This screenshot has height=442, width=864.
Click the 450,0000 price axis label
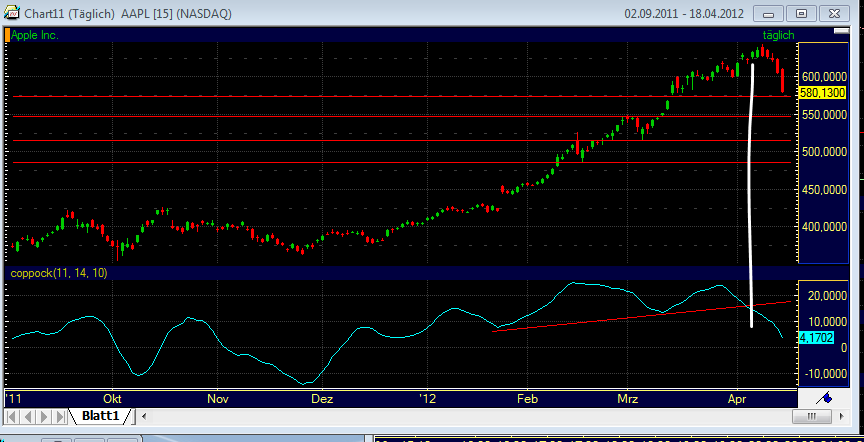[822, 190]
